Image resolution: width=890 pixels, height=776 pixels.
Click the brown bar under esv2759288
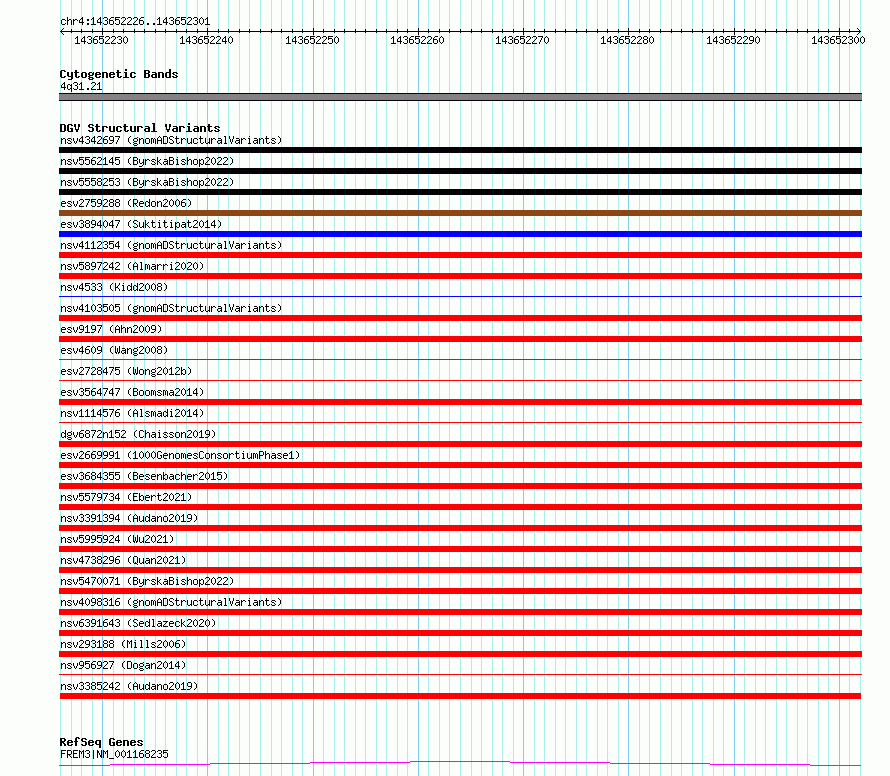pos(460,213)
